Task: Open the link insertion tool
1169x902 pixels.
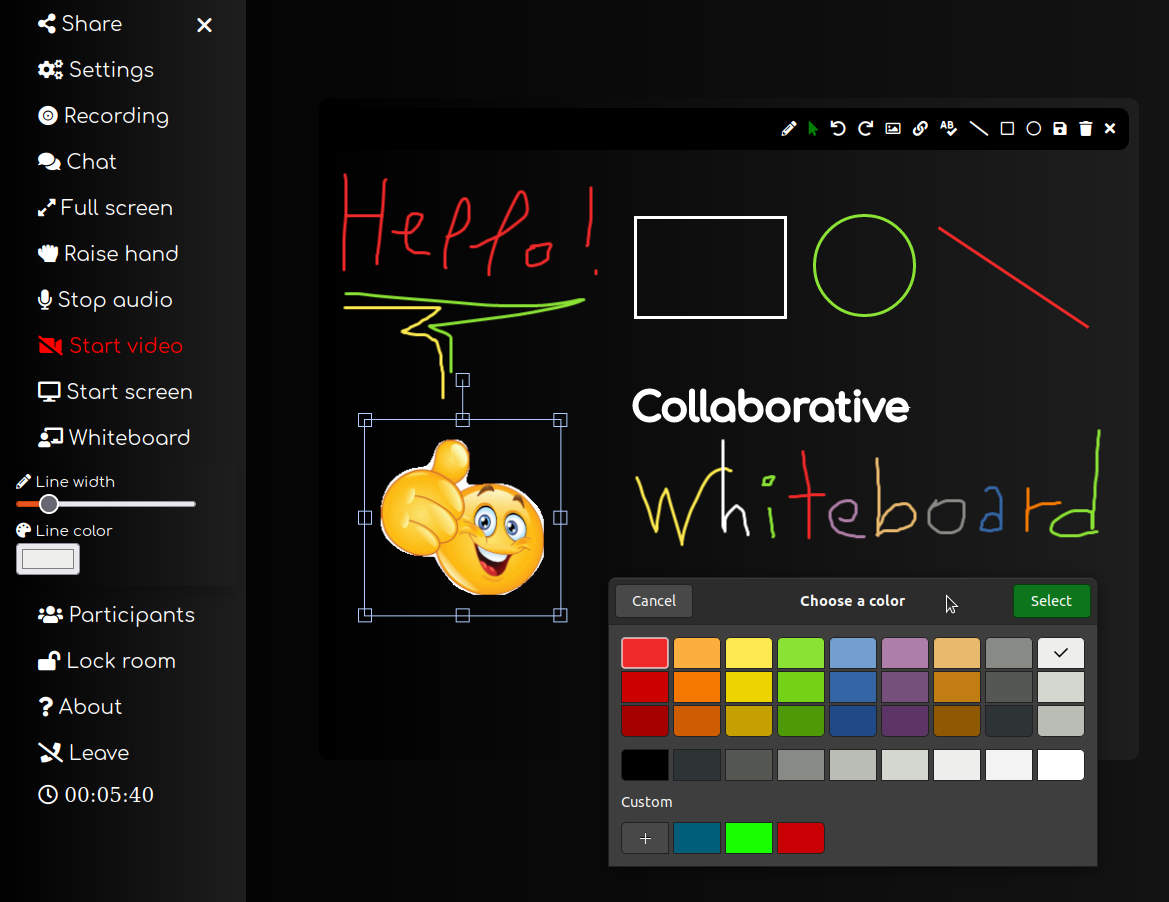Action: pyautogui.click(x=920, y=128)
